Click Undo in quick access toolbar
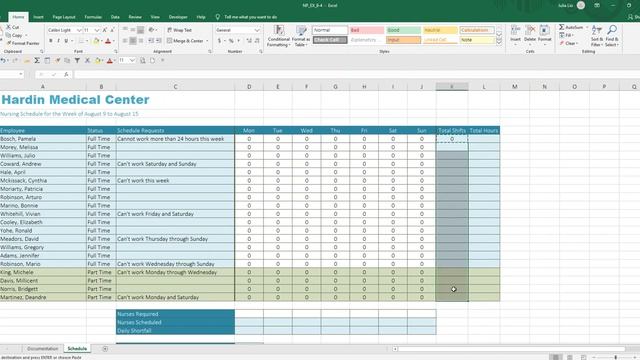 click(3, 60)
